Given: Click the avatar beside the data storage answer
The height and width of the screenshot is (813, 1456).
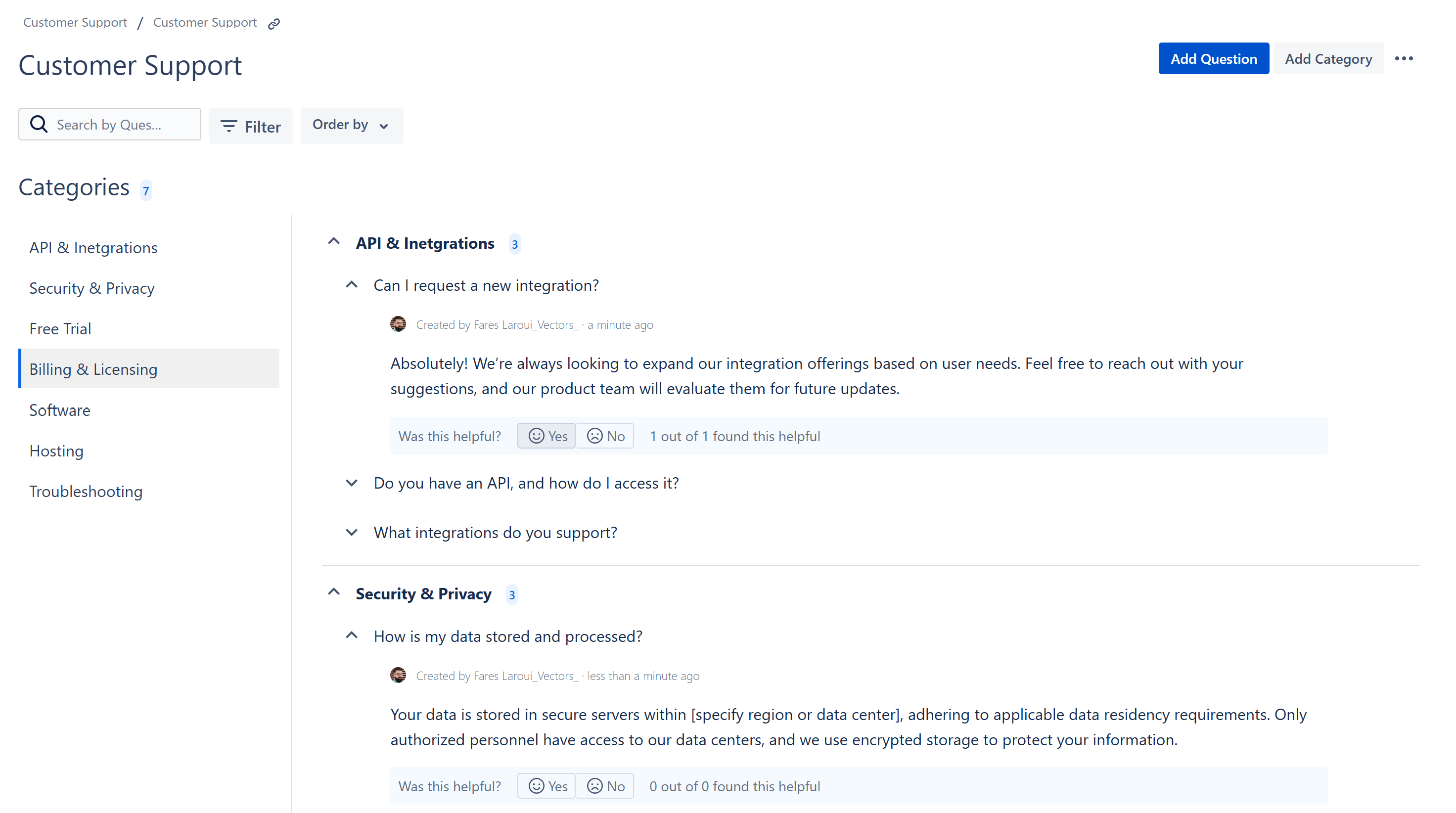Looking at the screenshot, I should point(399,675).
